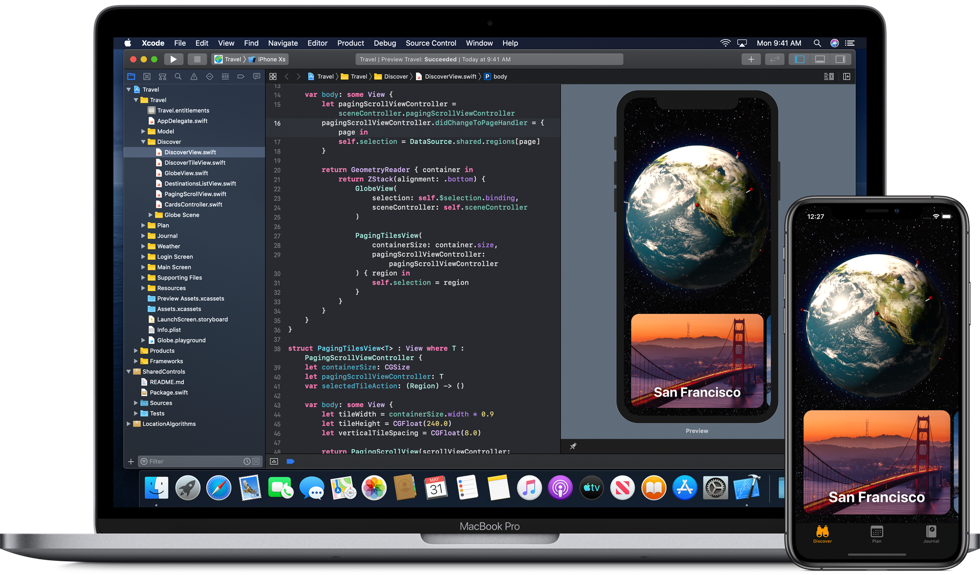The image size is (980, 575).
Task: Open Podcasts app in Dock
Action: 560,488
